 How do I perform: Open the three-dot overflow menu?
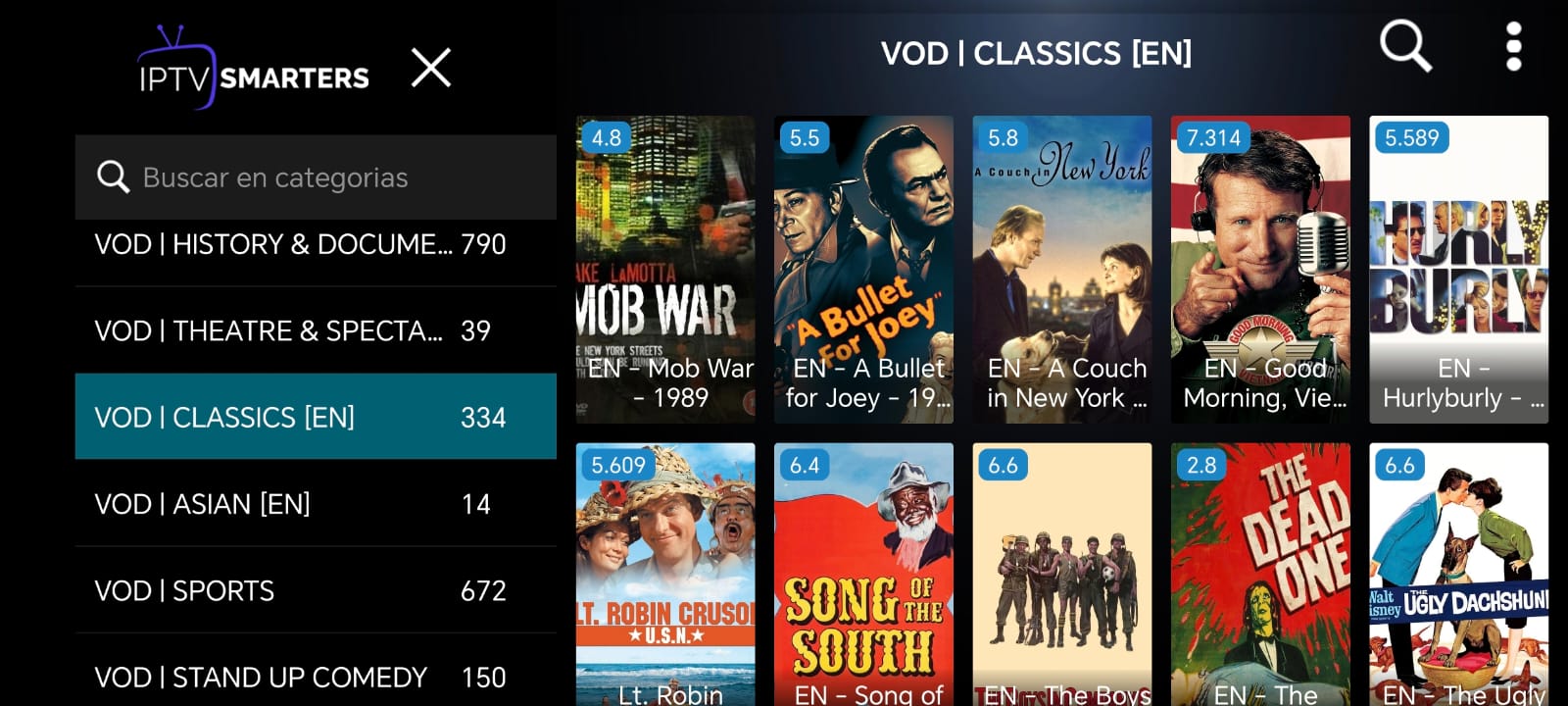[x=1513, y=46]
